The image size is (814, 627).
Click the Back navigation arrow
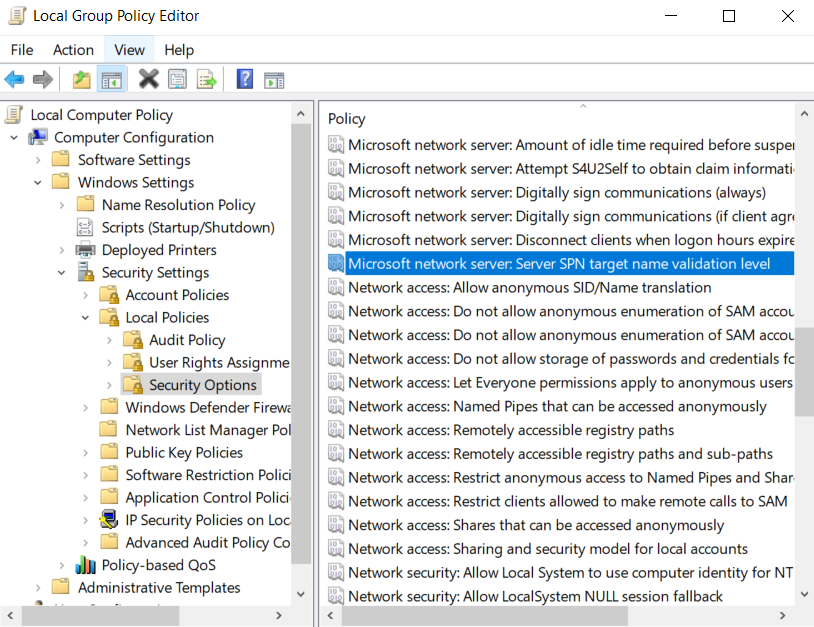[17, 79]
